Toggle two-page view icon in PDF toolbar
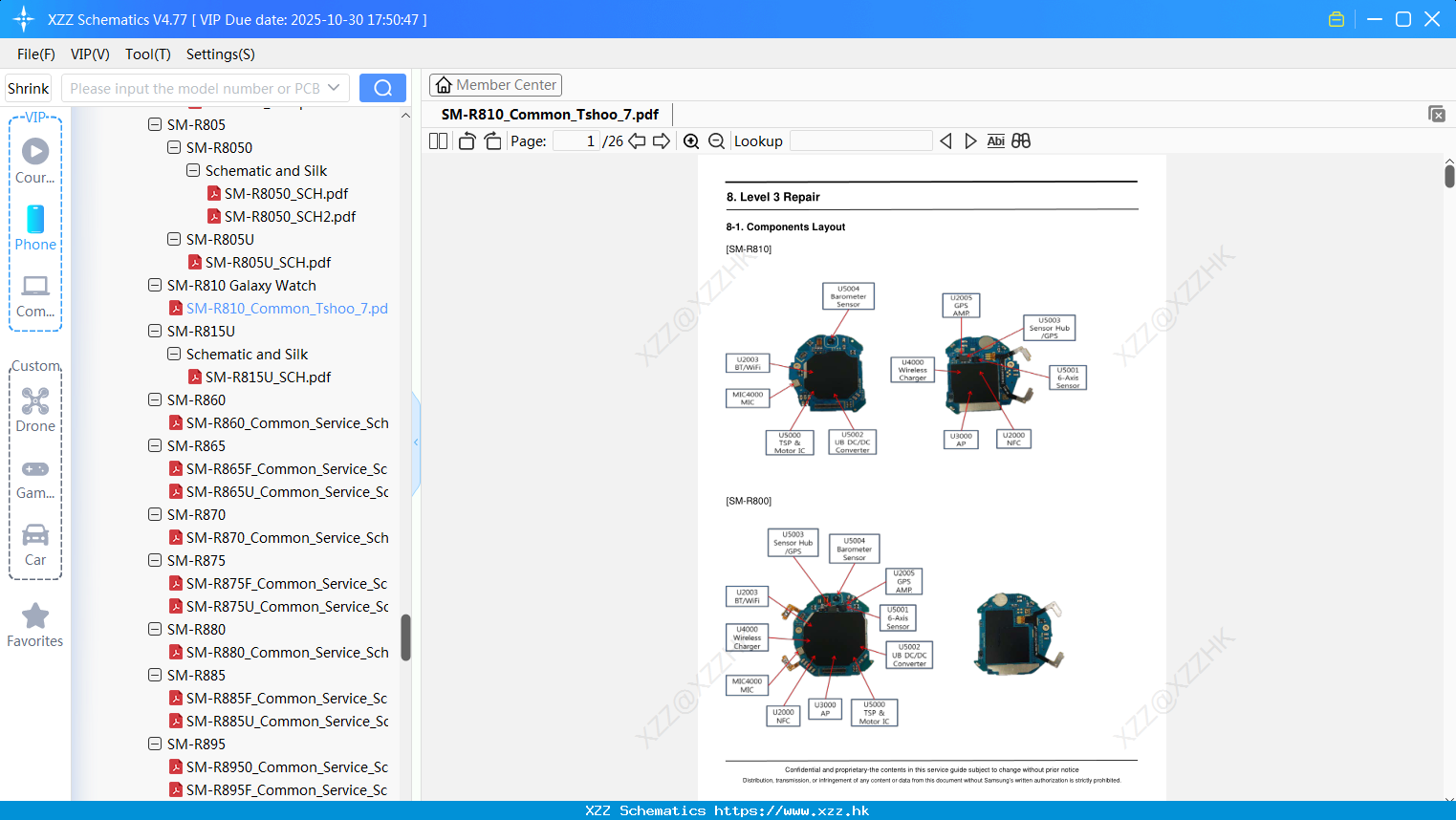The width and height of the screenshot is (1456, 820). pos(438,140)
